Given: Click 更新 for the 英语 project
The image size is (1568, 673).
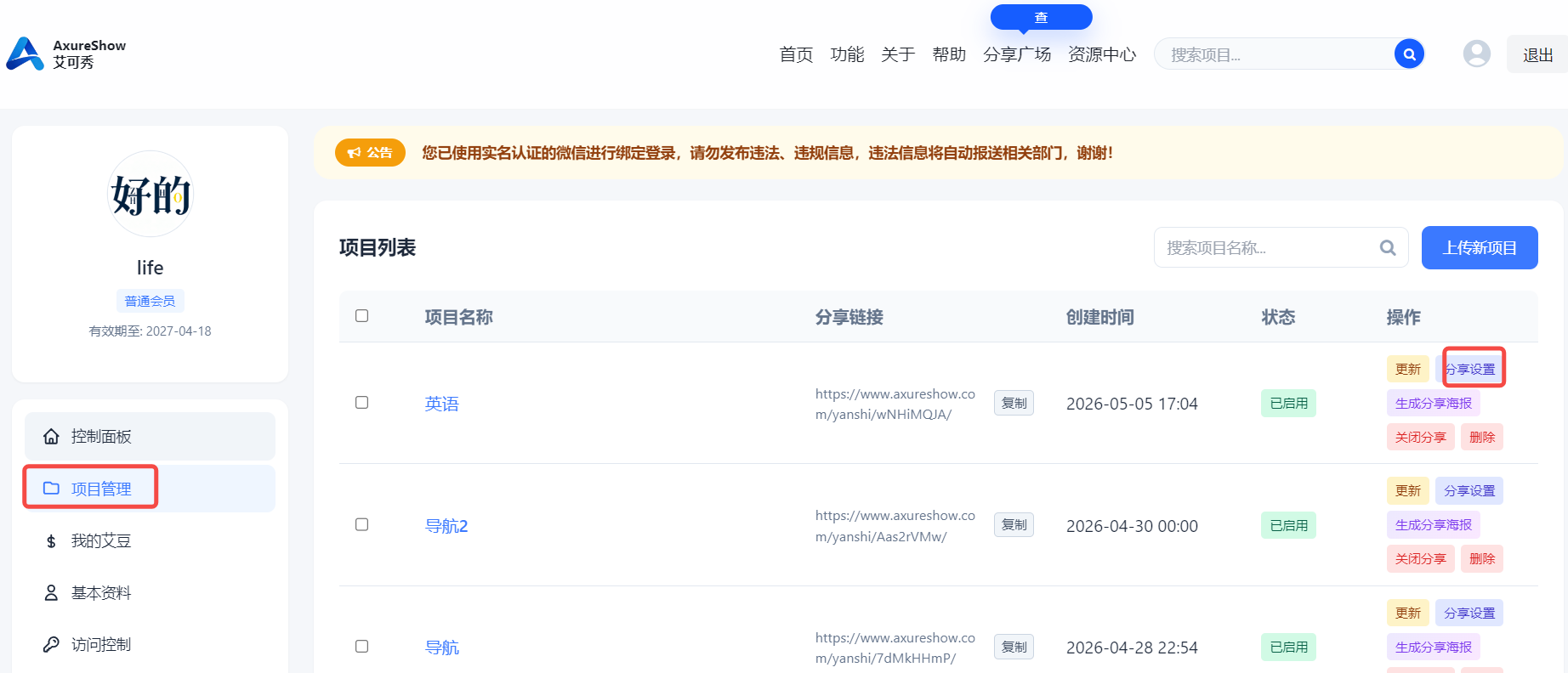Looking at the screenshot, I should pos(1408,369).
